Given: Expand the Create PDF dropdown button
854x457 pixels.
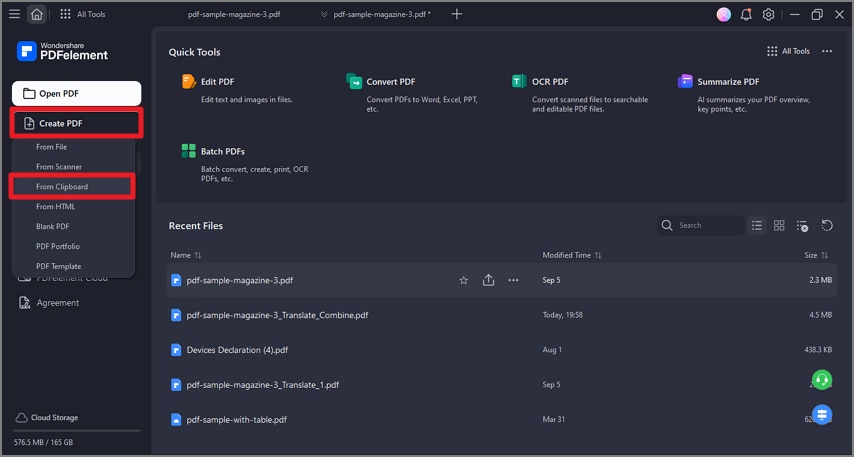Looking at the screenshot, I should pyautogui.click(x=76, y=123).
